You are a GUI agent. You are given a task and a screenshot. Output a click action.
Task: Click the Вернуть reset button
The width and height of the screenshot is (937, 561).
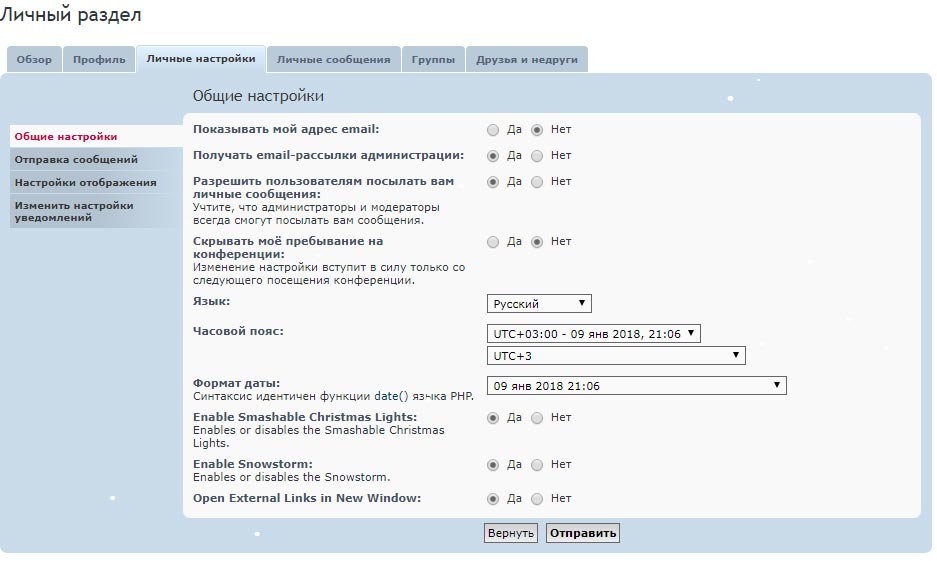pos(511,534)
